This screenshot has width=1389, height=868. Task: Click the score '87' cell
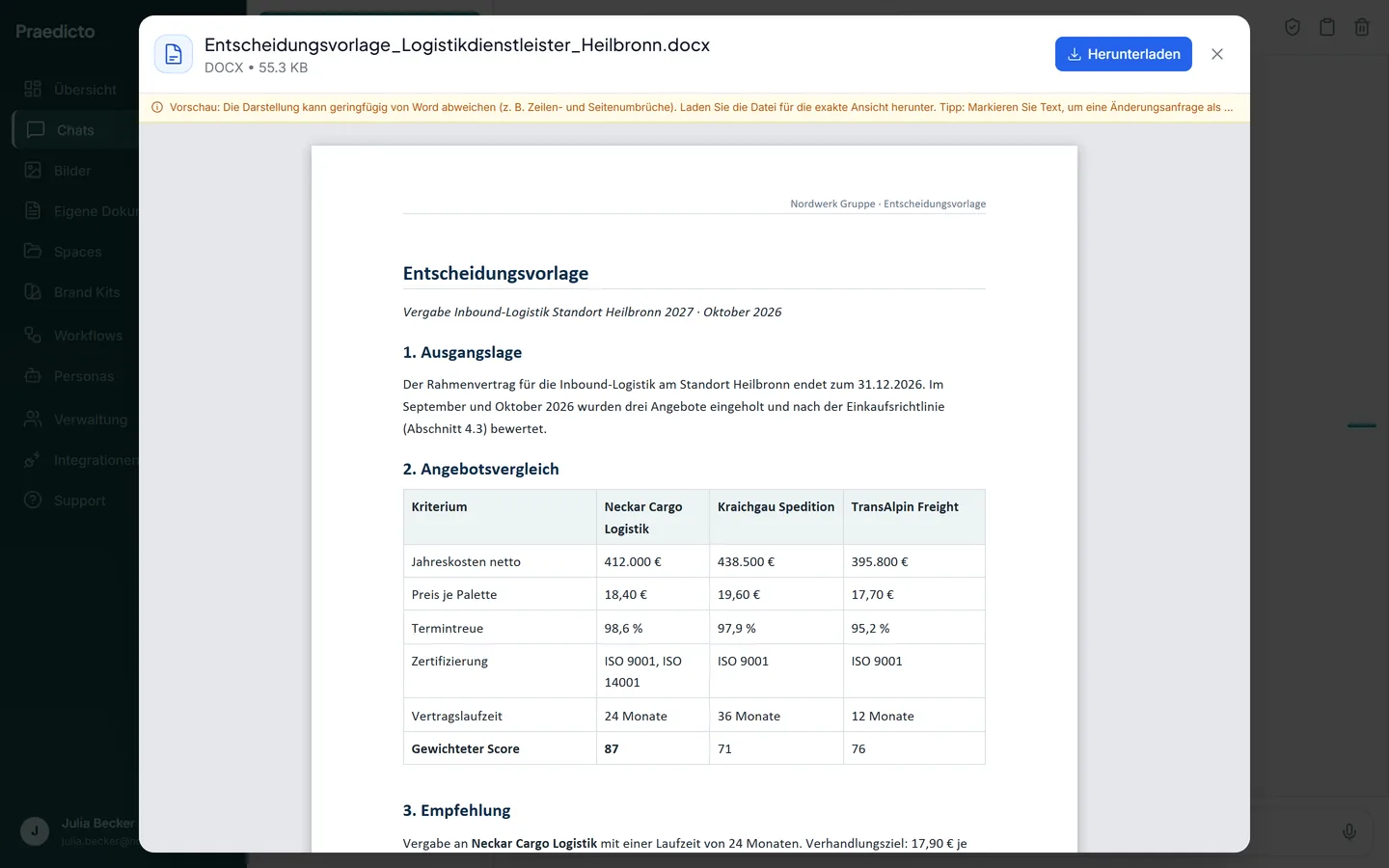pyautogui.click(x=652, y=748)
